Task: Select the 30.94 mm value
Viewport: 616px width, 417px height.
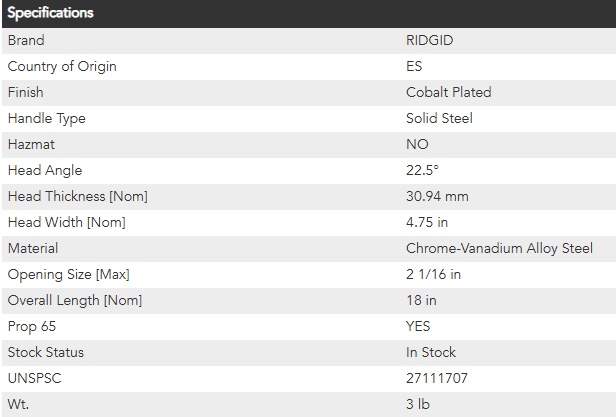Action: point(437,196)
